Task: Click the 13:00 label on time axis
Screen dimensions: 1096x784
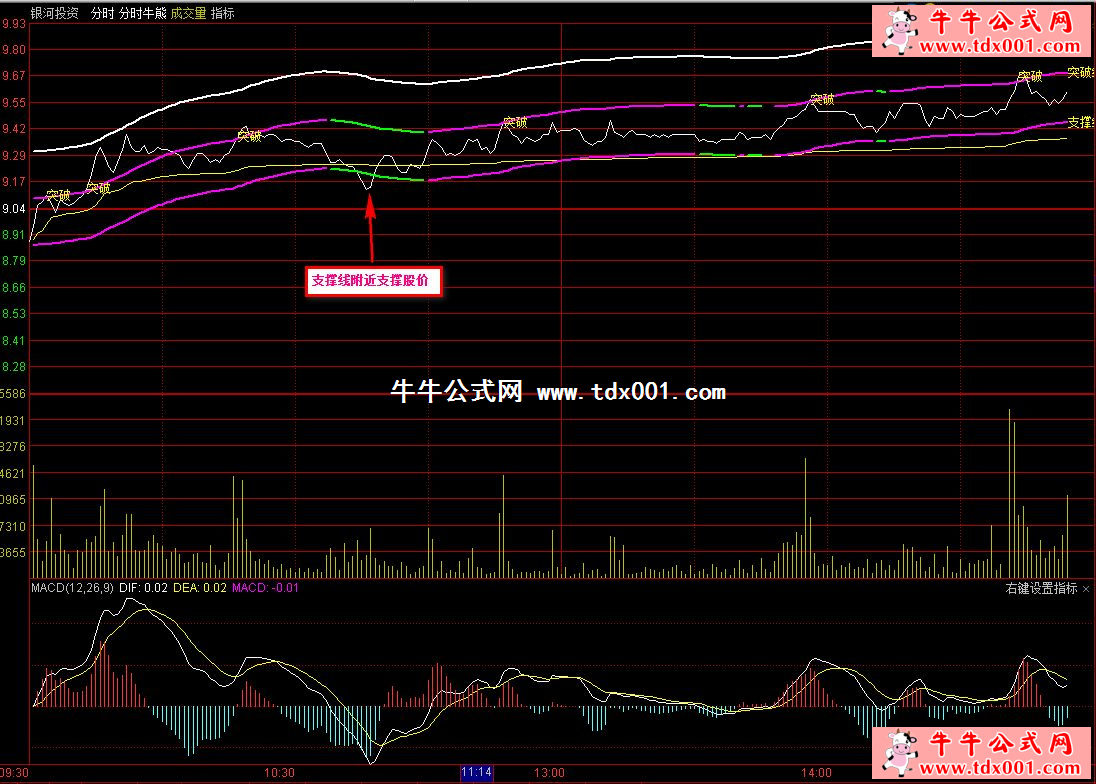Action: [x=549, y=773]
